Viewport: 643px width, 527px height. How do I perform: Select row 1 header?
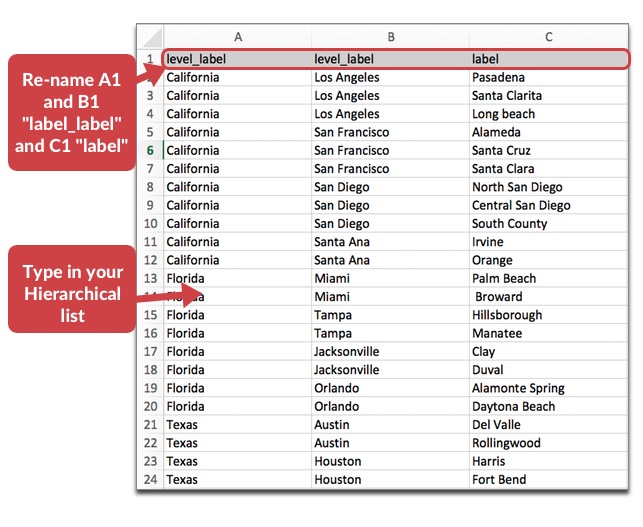coord(150,59)
